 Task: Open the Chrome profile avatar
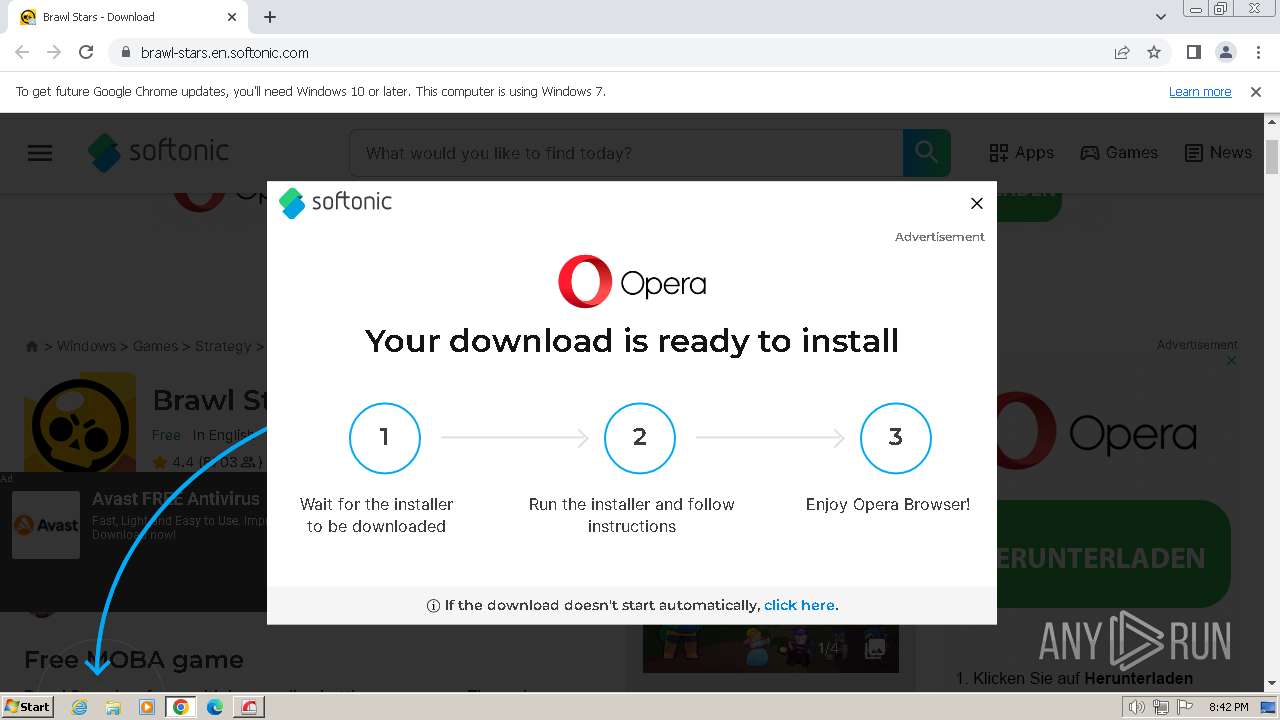coord(1226,52)
